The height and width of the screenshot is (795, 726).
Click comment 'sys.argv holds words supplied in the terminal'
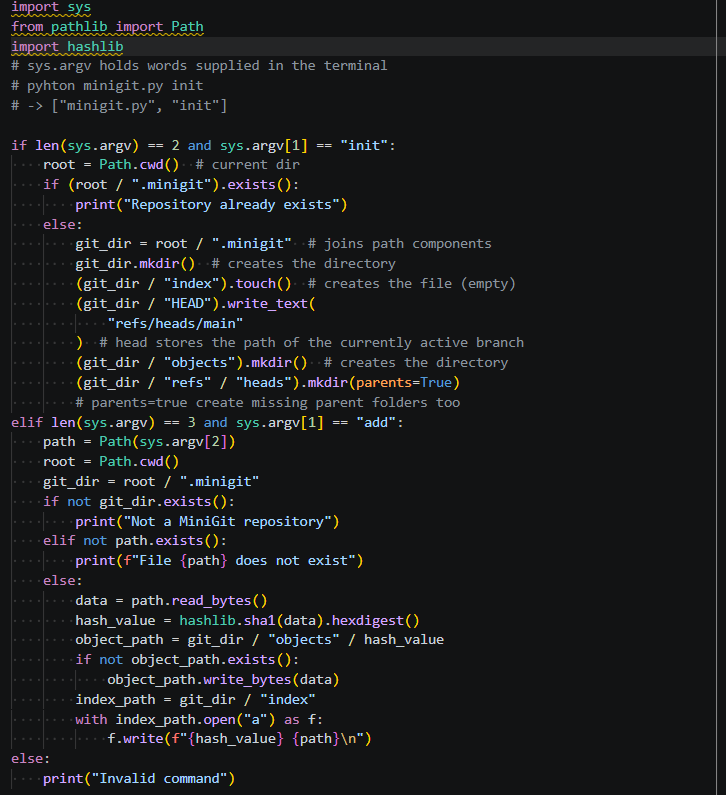point(199,66)
